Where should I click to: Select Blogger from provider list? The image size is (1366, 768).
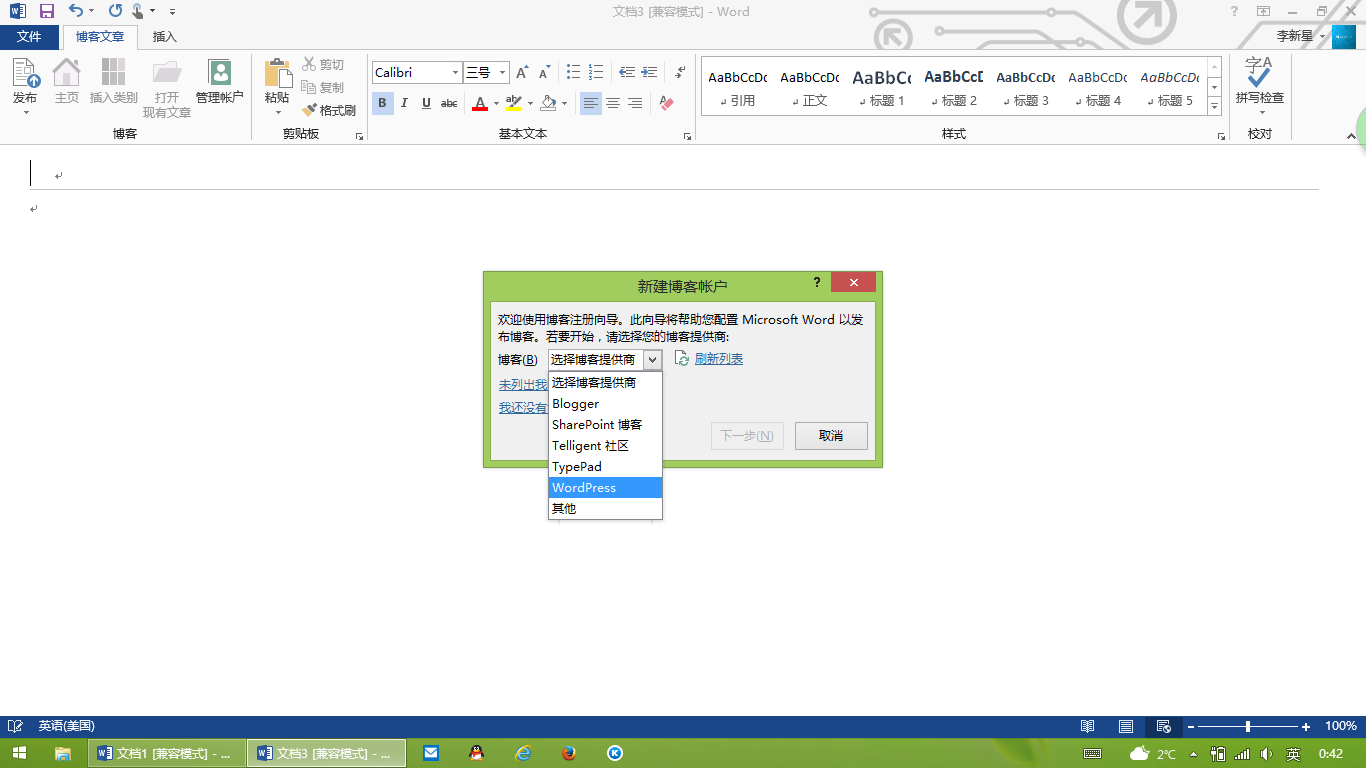(605, 404)
